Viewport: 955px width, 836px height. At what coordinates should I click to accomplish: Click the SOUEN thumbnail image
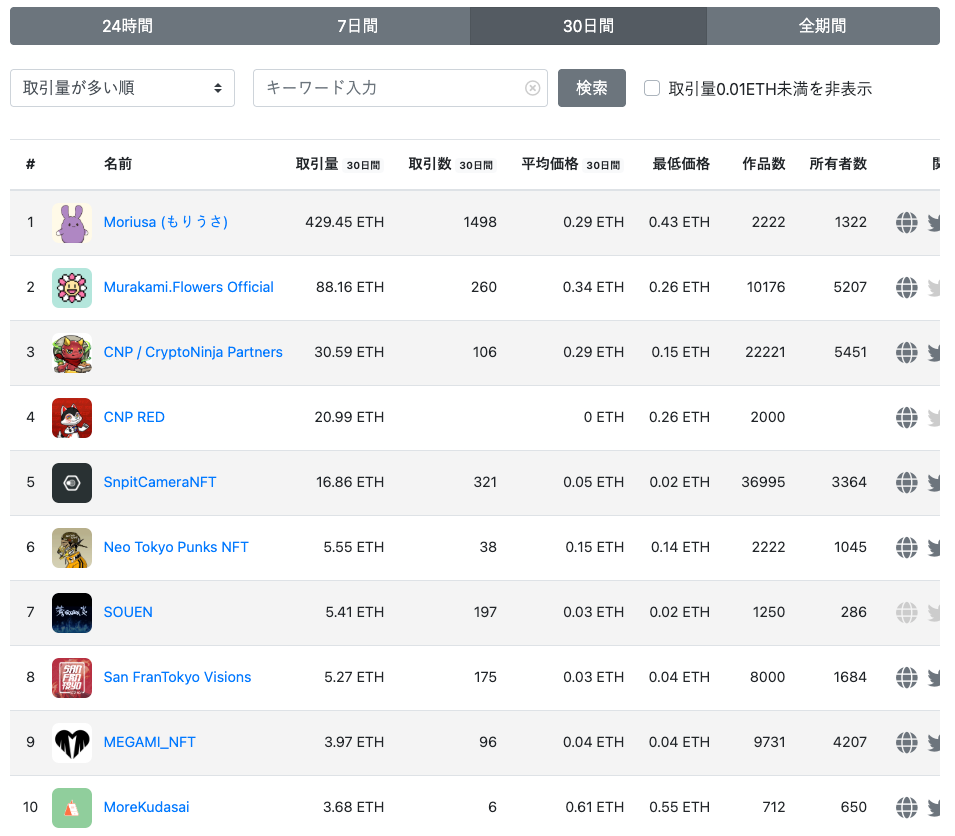pyautogui.click(x=72, y=613)
